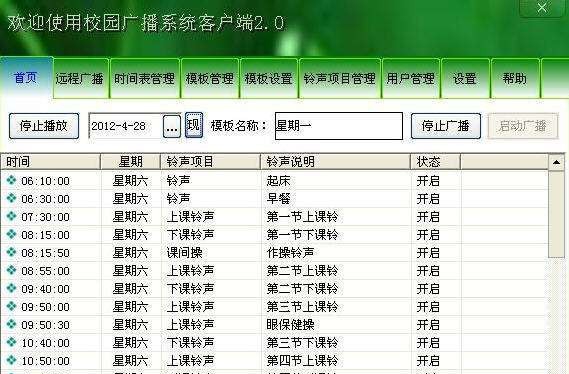The width and height of the screenshot is (569, 374).
Task: Click the icon beside 10:40:00 row
Action: pos(12,342)
